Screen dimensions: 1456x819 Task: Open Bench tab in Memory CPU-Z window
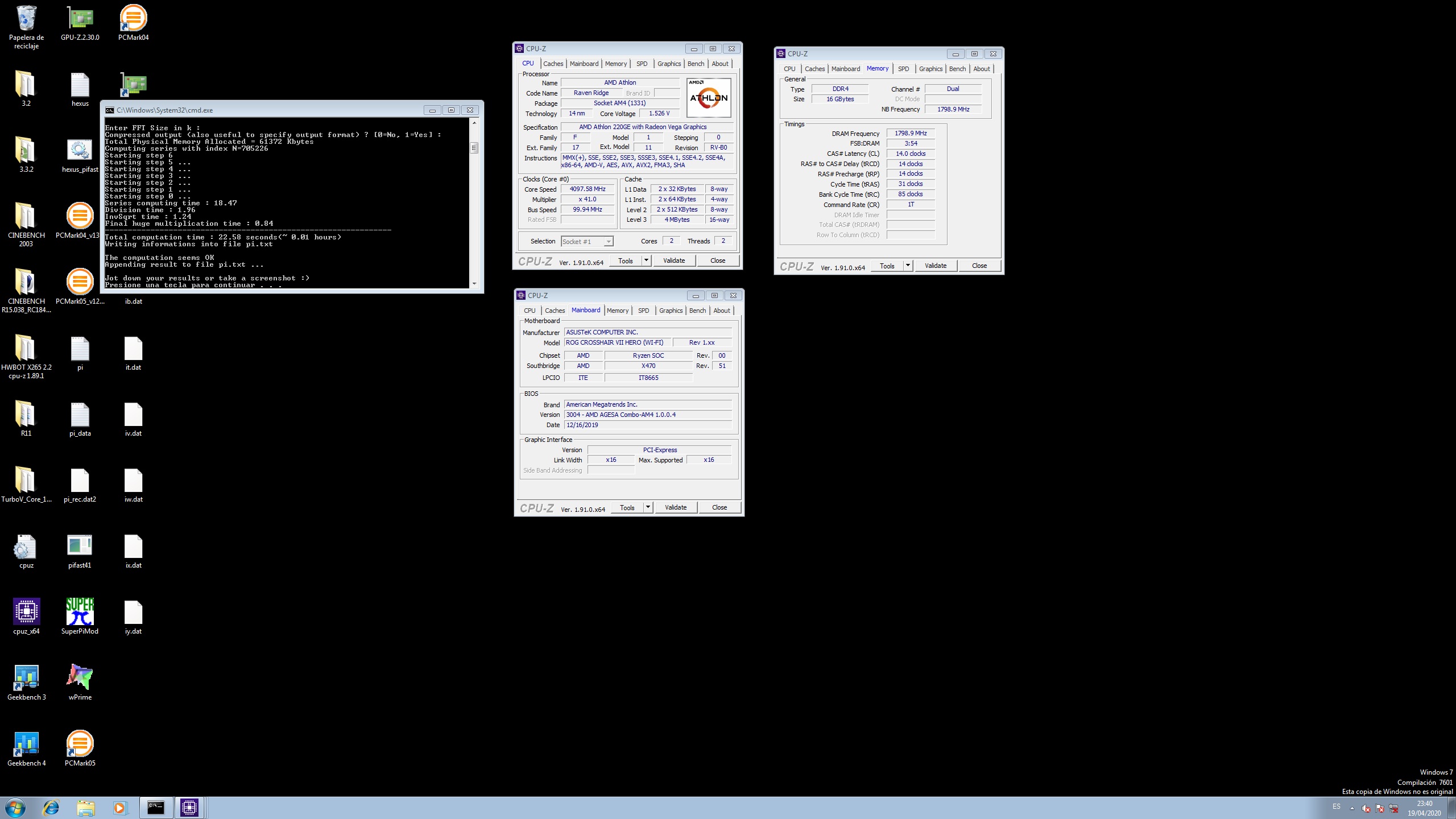pos(957,69)
